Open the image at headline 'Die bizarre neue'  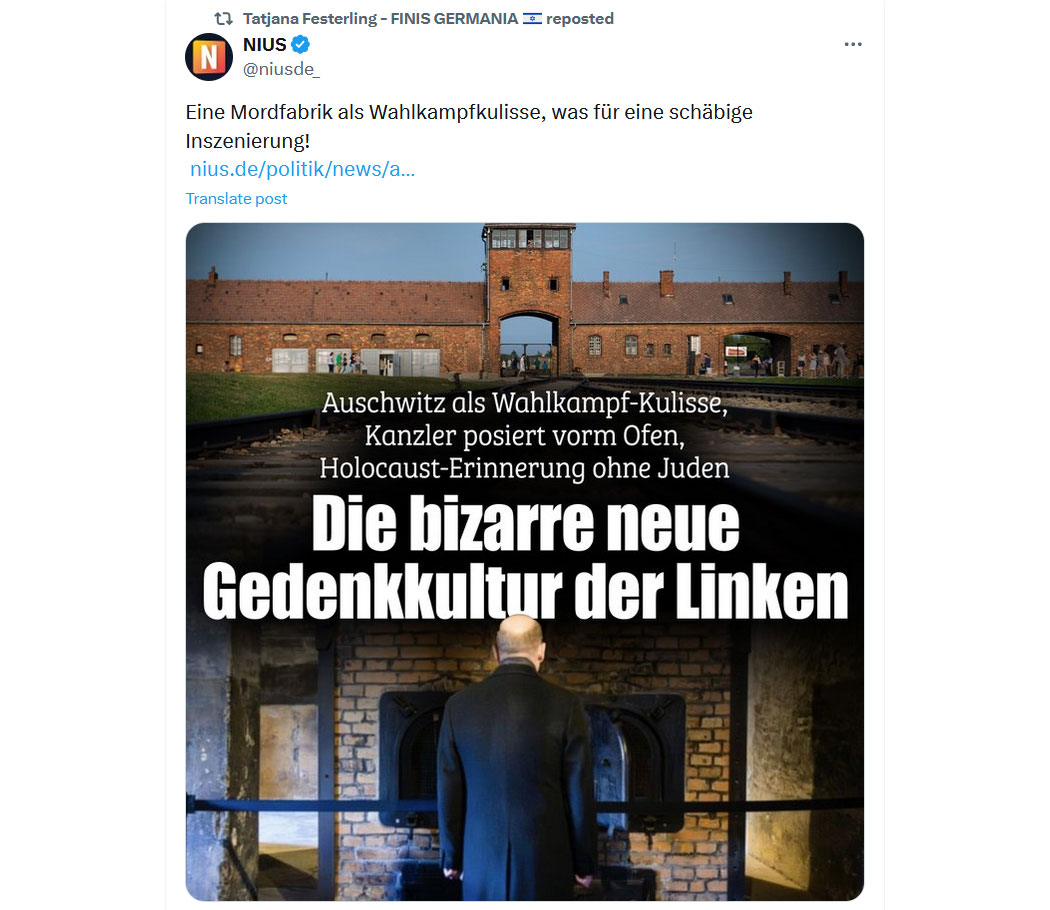pyautogui.click(x=526, y=523)
